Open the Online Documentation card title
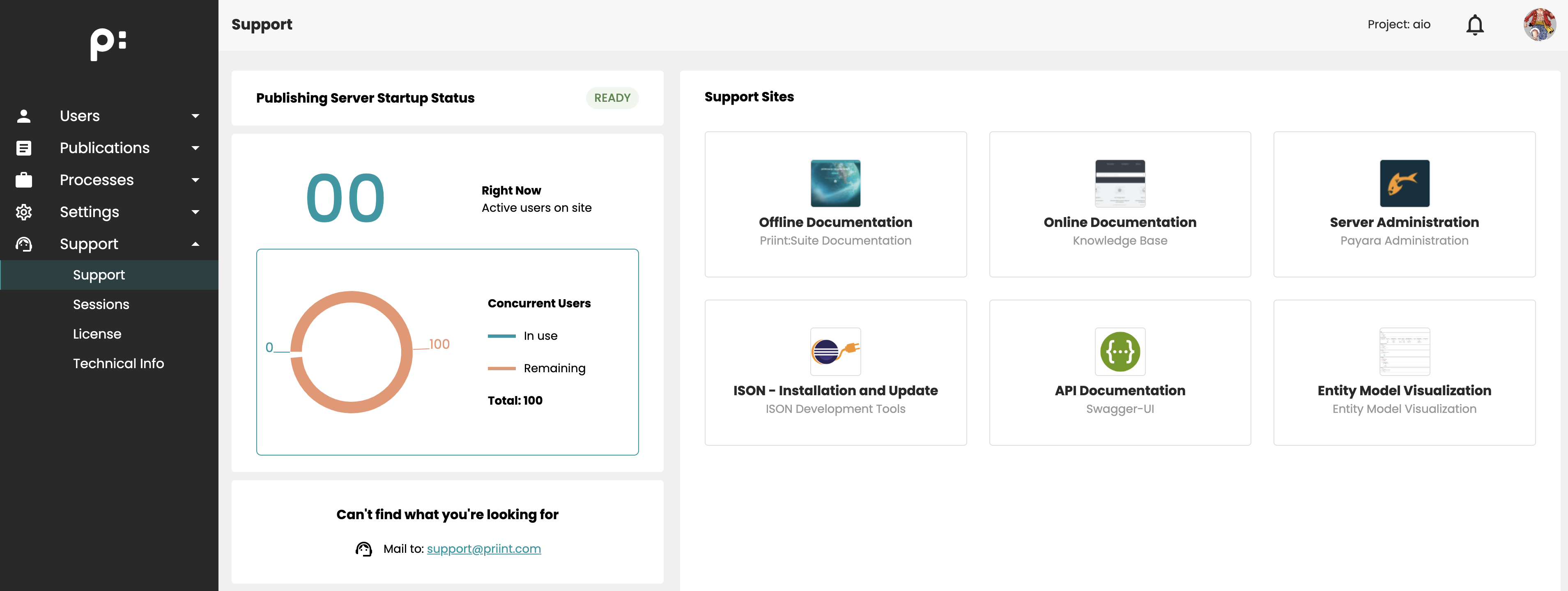 coord(1120,222)
